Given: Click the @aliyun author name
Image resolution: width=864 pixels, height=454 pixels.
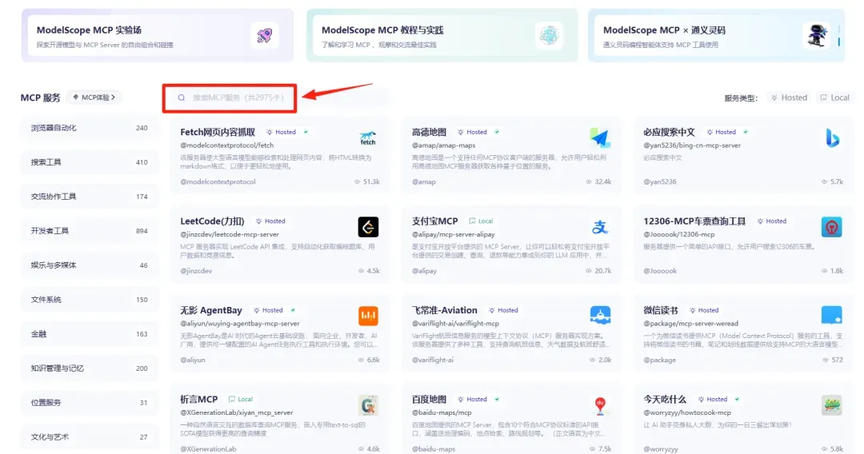Looking at the screenshot, I should pyautogui.click(x=193, y=360).
